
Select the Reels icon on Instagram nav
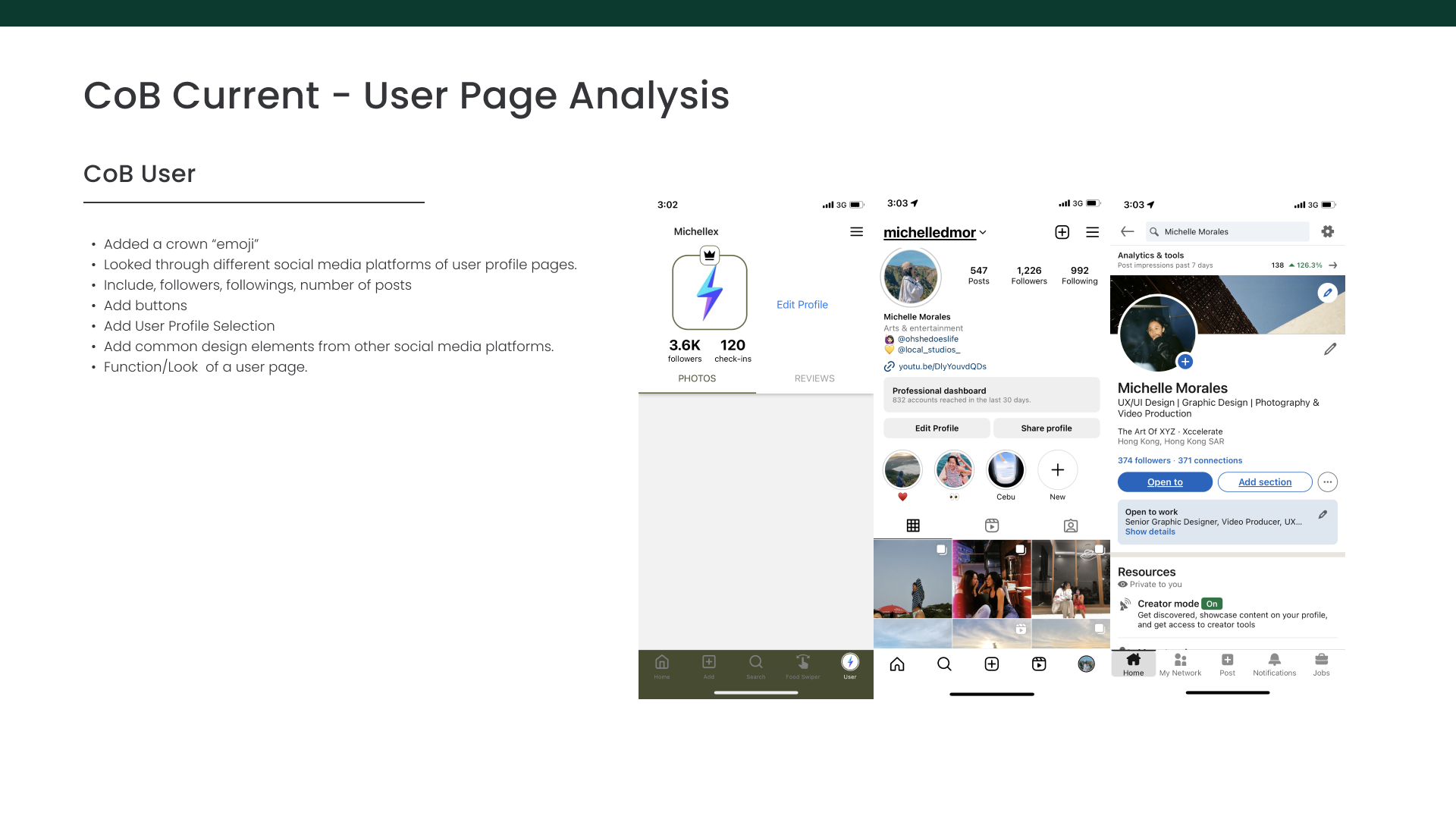tap(1039, 664)
